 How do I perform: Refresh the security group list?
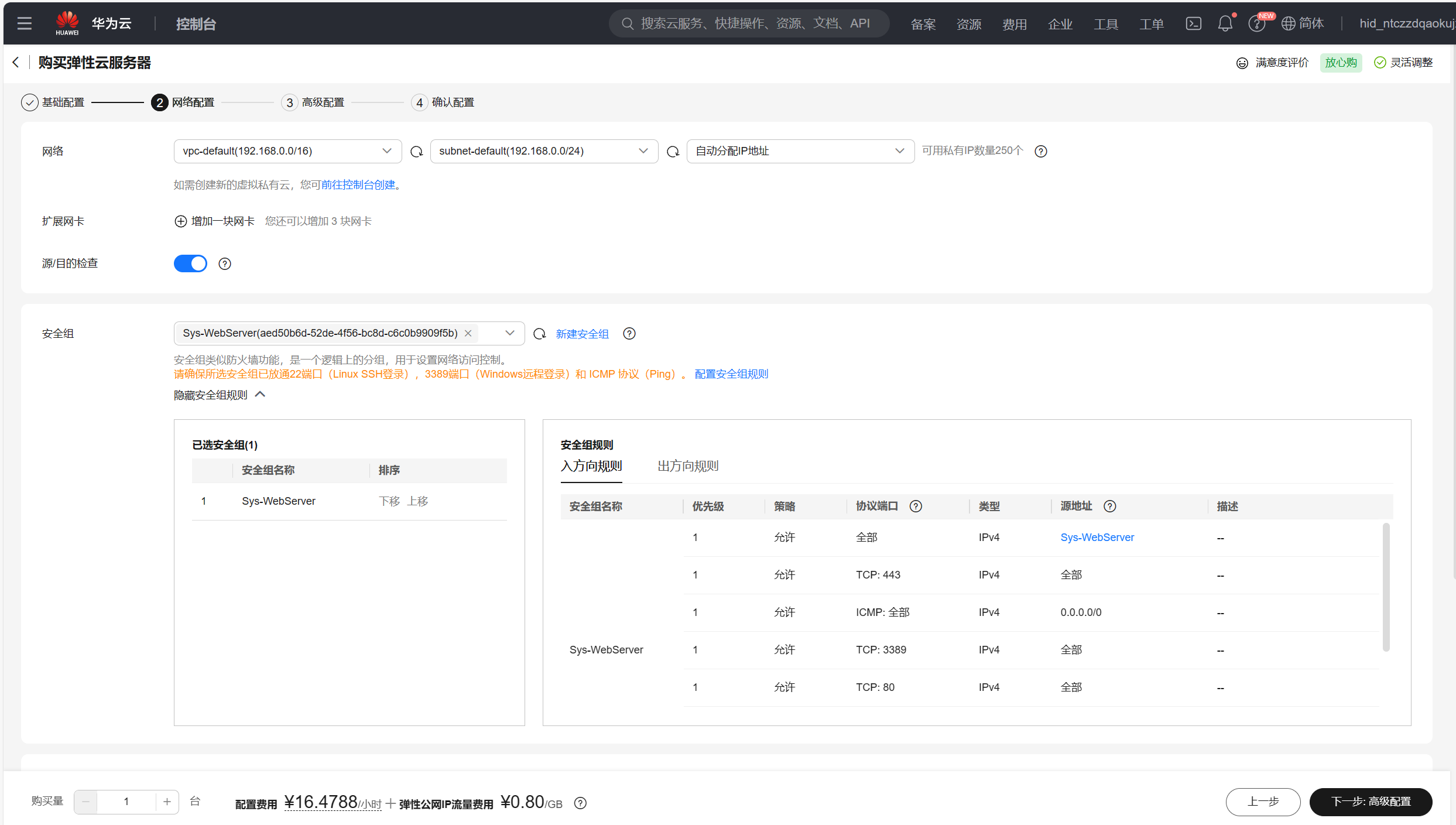coord(539,334)
